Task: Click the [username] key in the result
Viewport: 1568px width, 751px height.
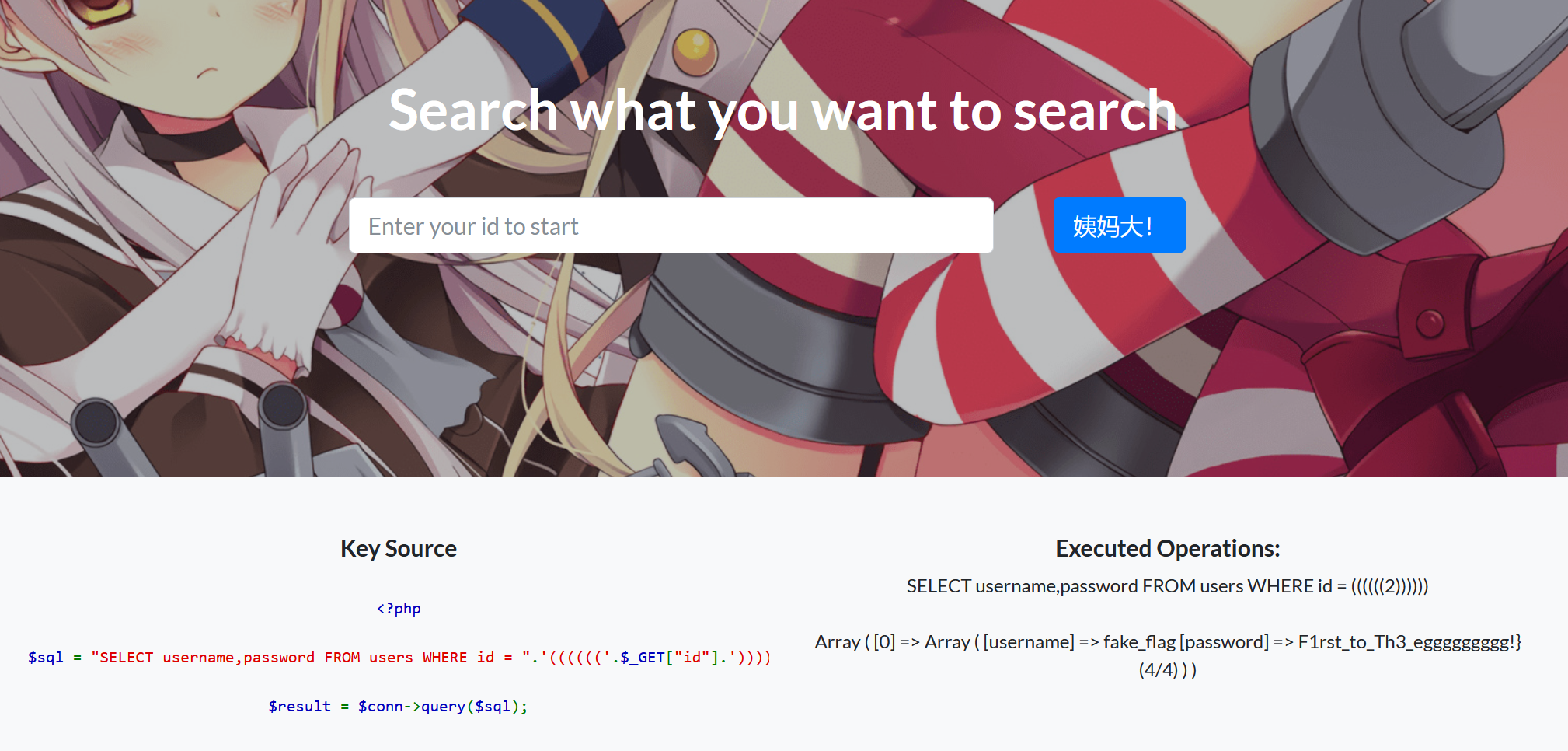Action: coord(1029,642)
